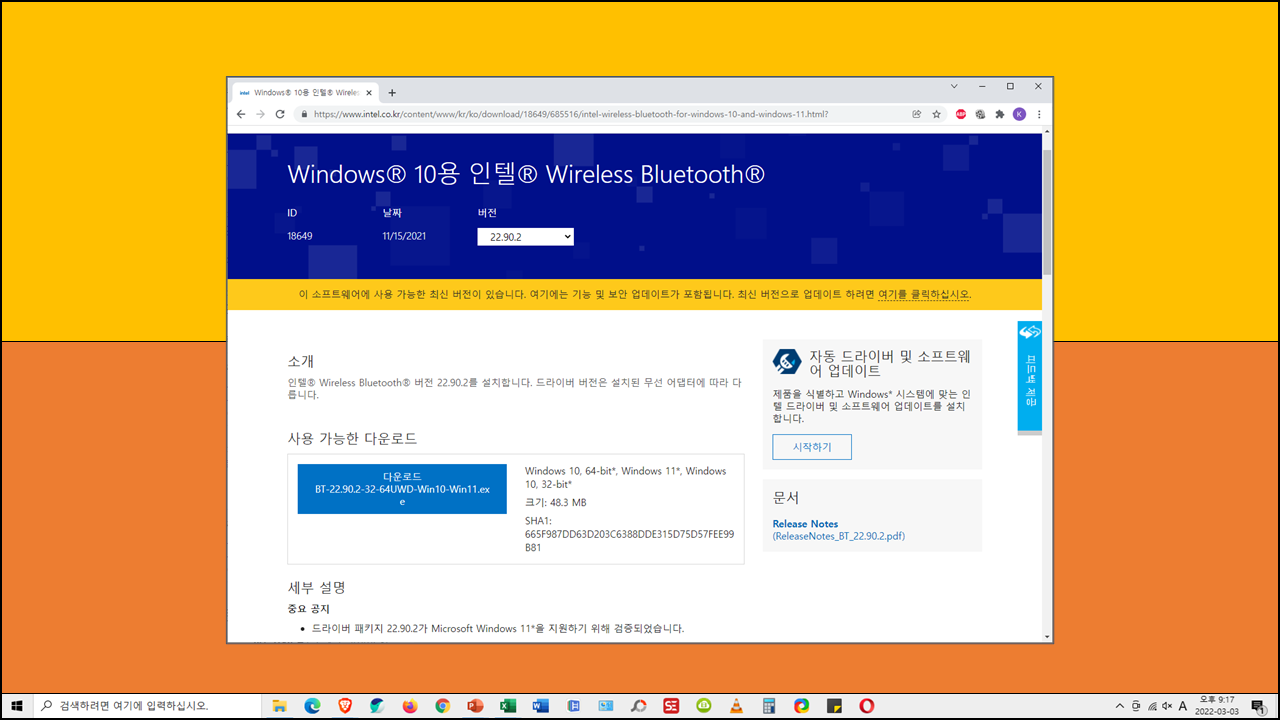Launch VLC media player from taskbar

pyautogui.click(x=737, y=706)
